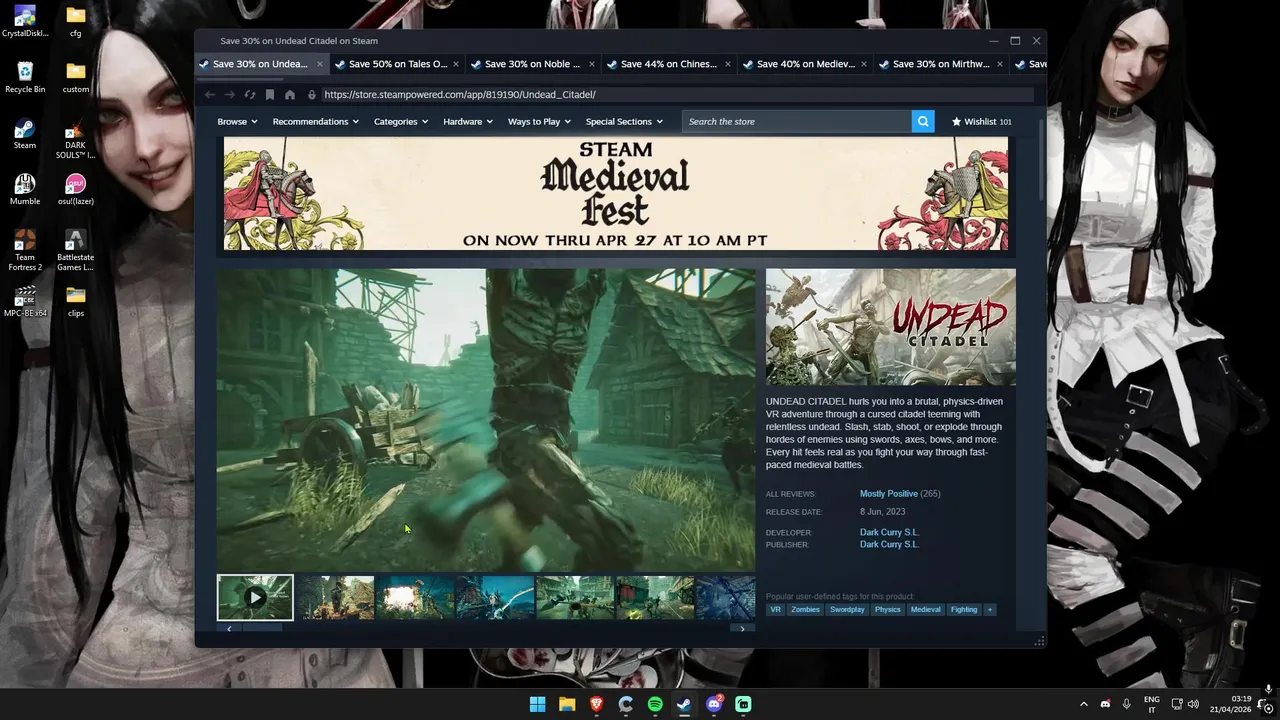
Task: Select the Mumble desktop icon
Action: coord(25,189)
